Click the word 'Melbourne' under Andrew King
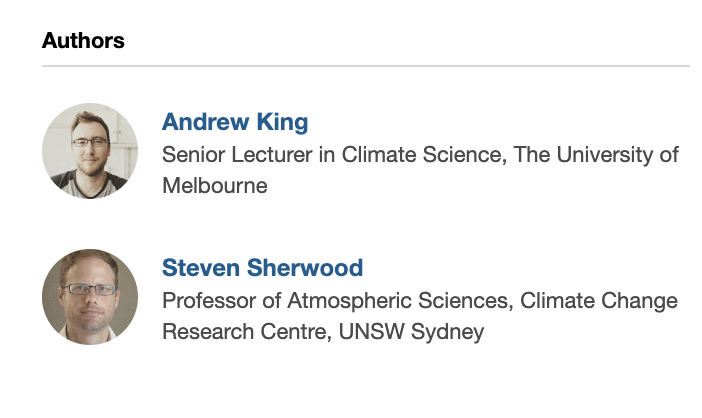The image size is (702, 418). click(x=215, y=186)
